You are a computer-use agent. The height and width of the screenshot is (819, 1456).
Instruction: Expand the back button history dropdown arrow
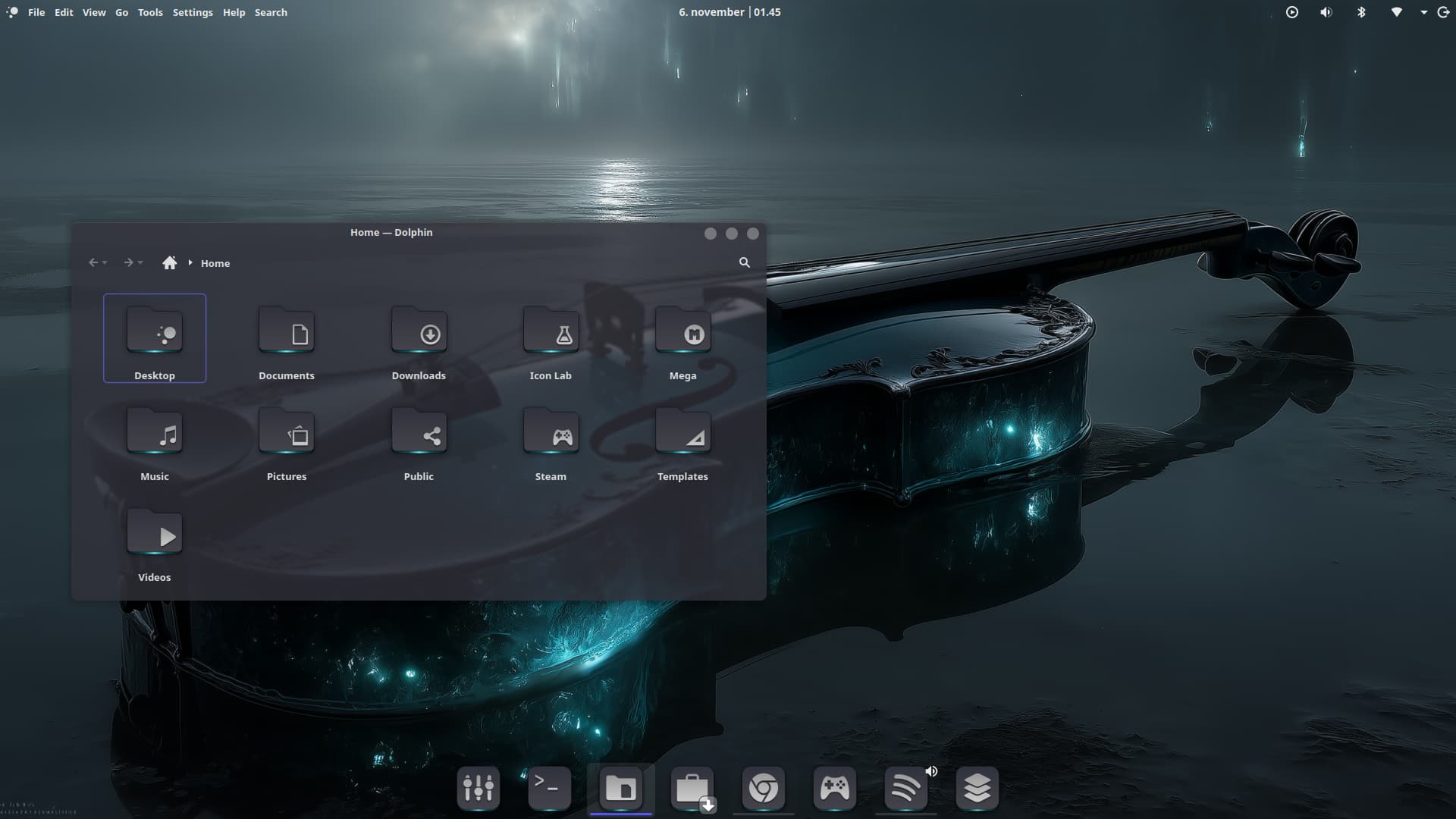point(105,263)
